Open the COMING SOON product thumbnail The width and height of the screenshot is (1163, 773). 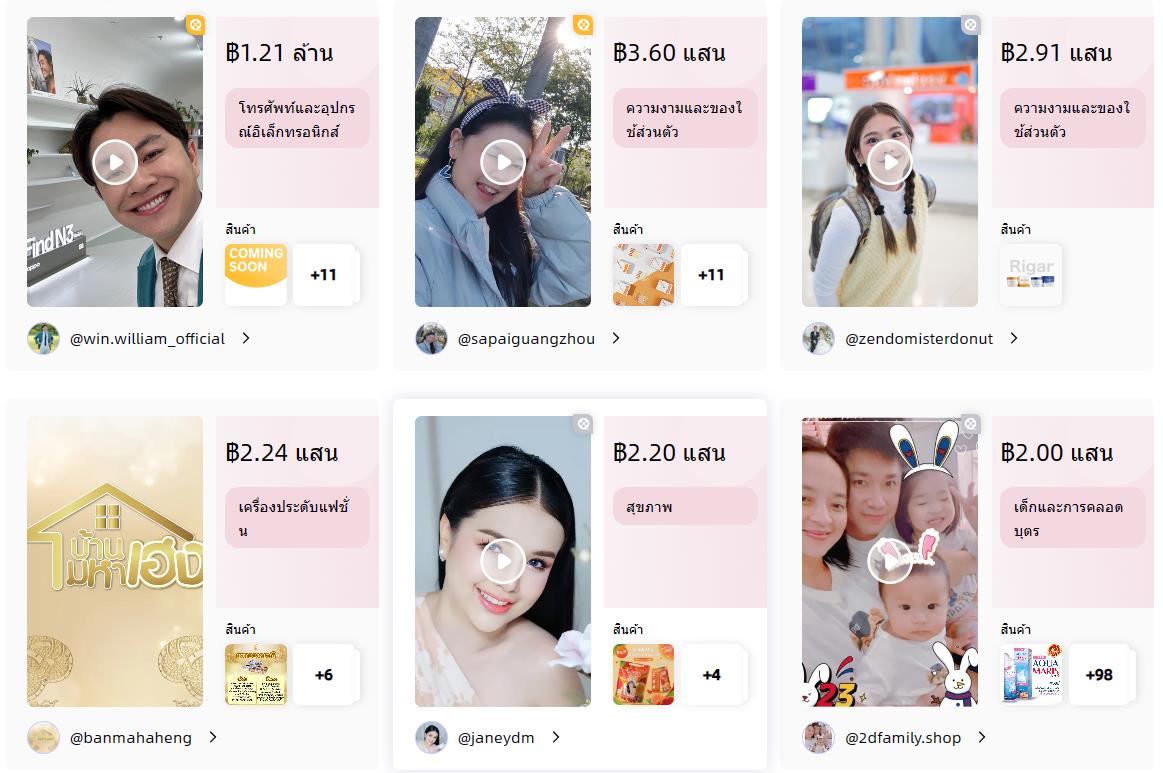255,274
